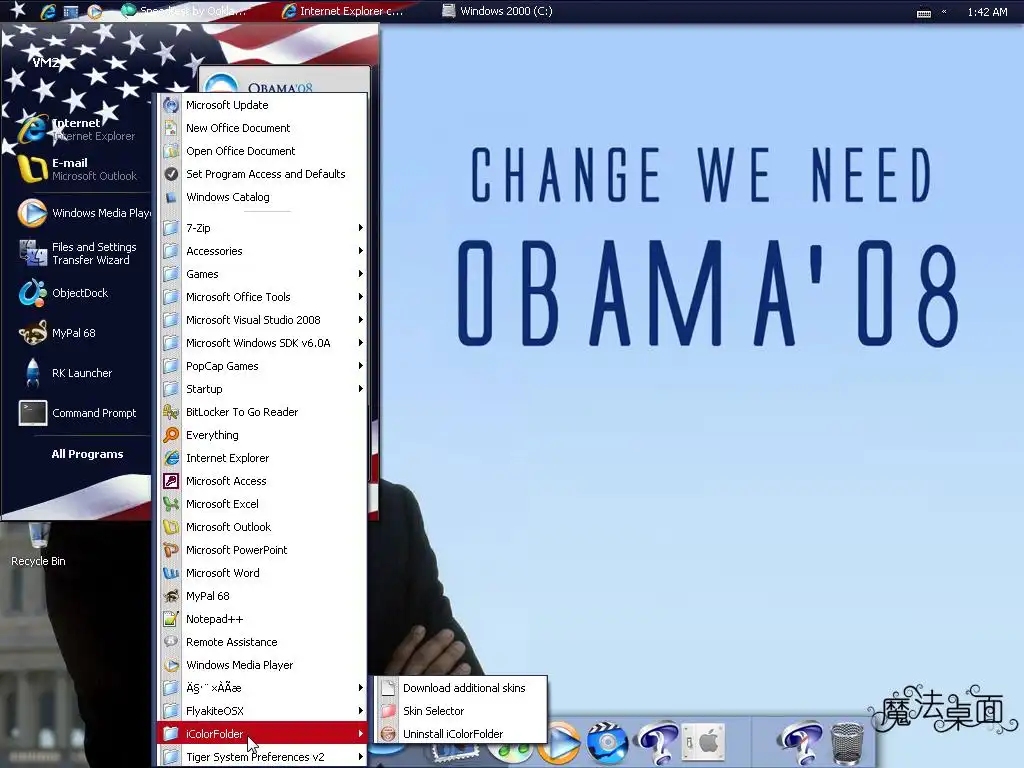The image size is (1024, 768).
Task: Click the star Start button in the taskbar
Action: 18,10
